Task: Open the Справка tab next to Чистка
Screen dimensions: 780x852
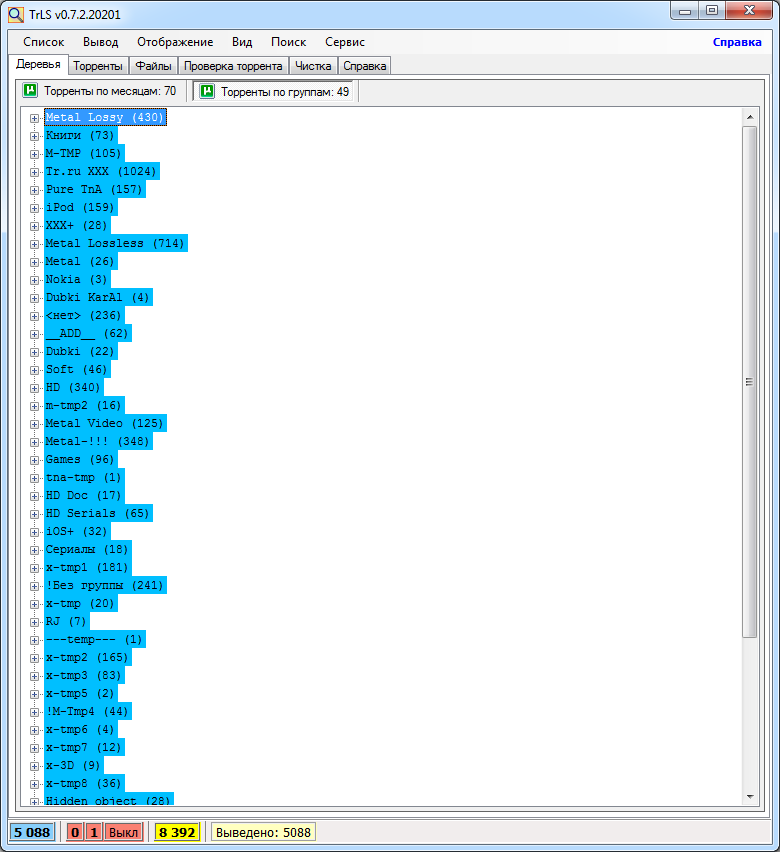Action: 365,66
